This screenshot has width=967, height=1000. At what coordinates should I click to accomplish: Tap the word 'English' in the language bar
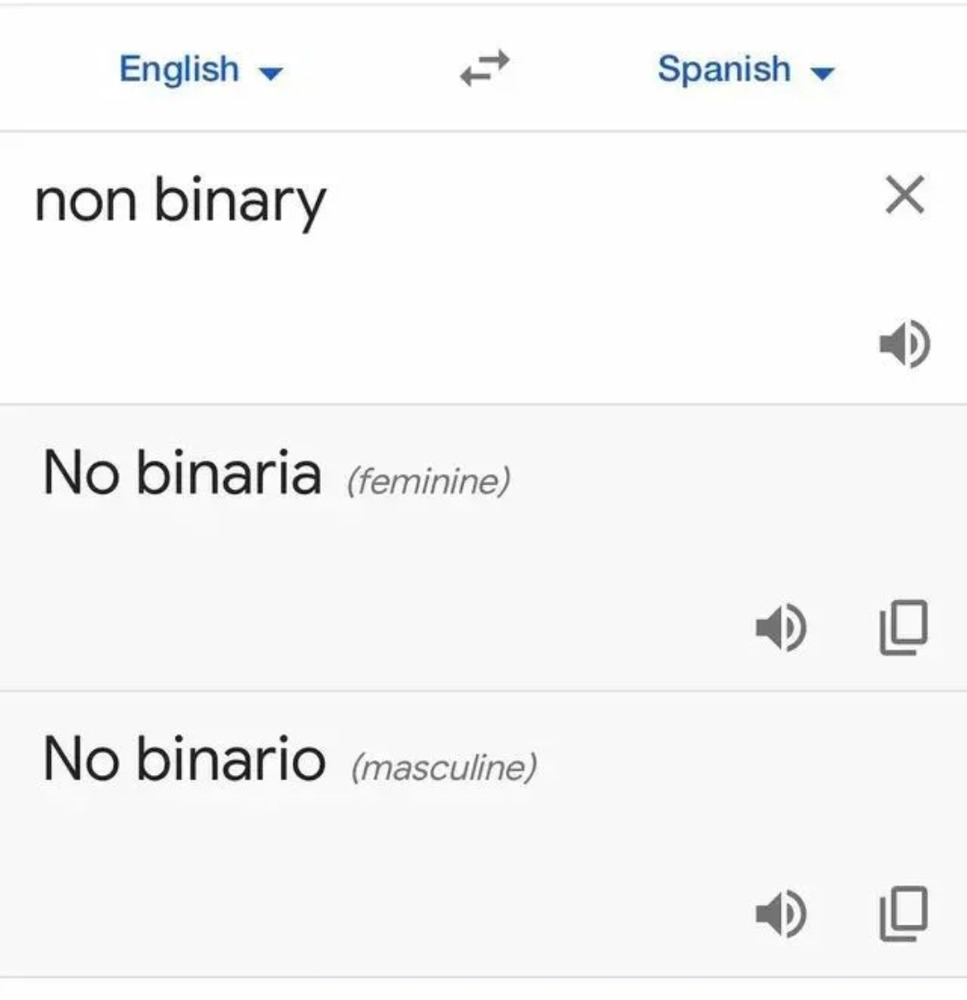179,70
